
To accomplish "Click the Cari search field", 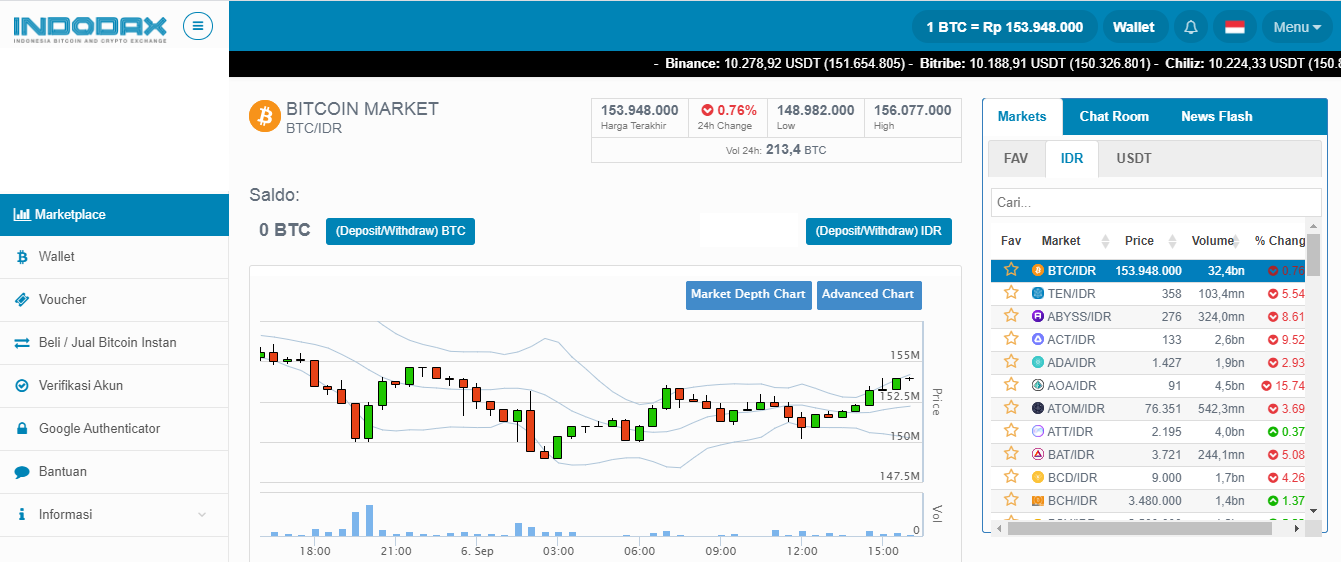I will tap(1156, 202).
